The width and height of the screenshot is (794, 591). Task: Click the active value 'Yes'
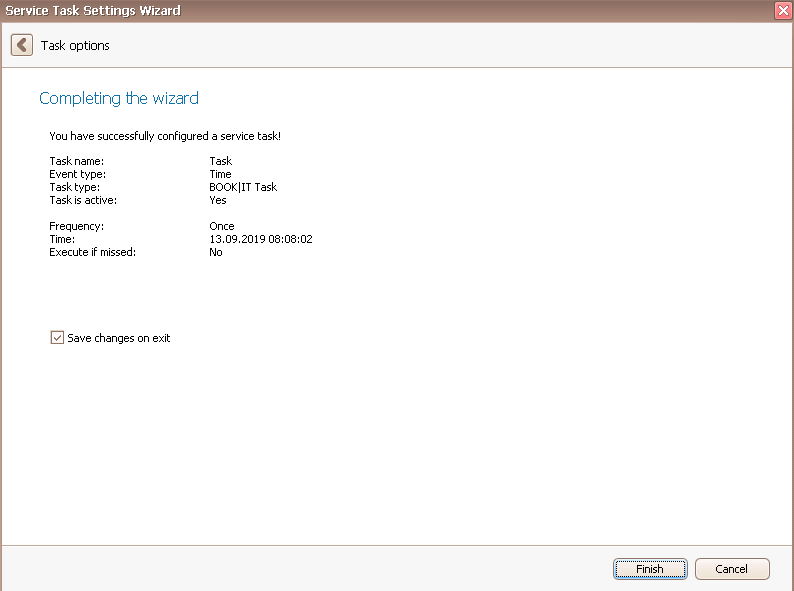pyautogui.click(x=218, y=200)
